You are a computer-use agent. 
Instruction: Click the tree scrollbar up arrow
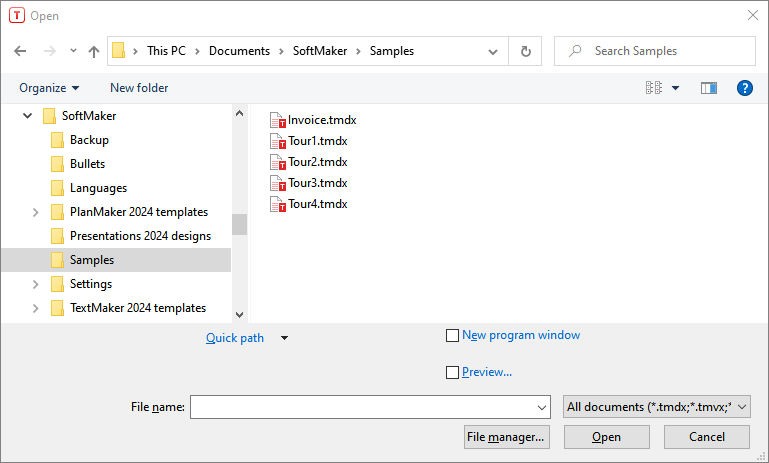(x=239, y=113)
